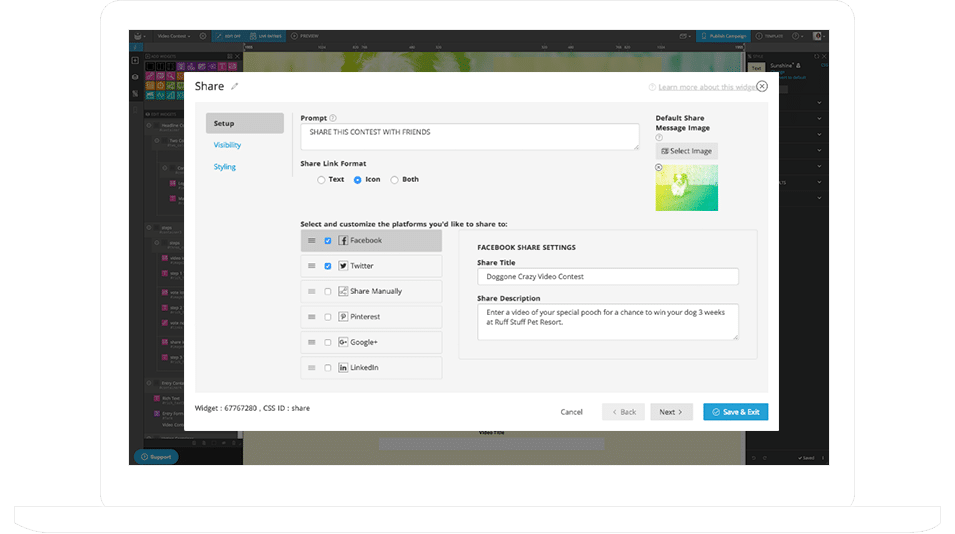Click the pencil icon next to Share title
This screenshot has height=534, width=955.
[233, 88]
